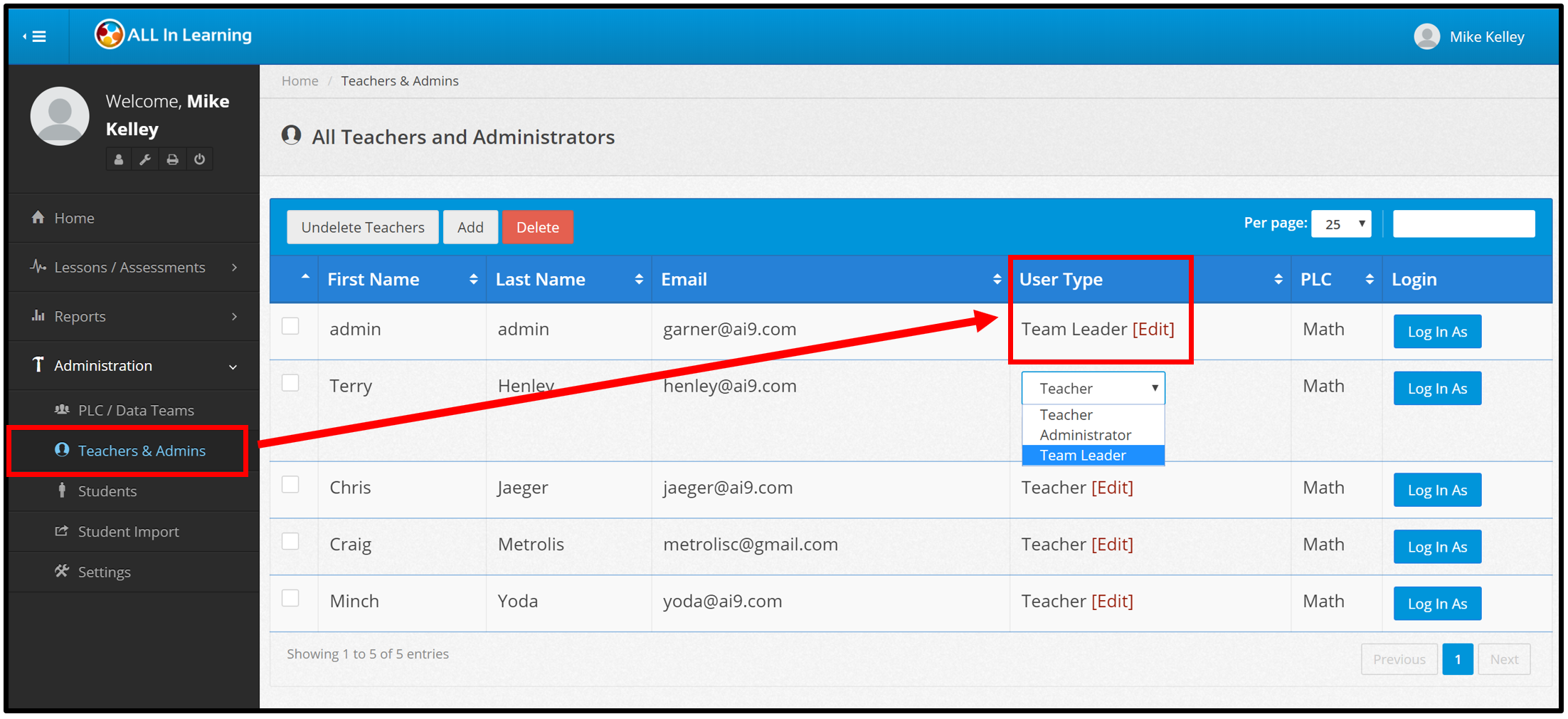Click Log In As for Craig Metrolis
This screenshot has width=1568, height=719.
tap(1436, 547)
